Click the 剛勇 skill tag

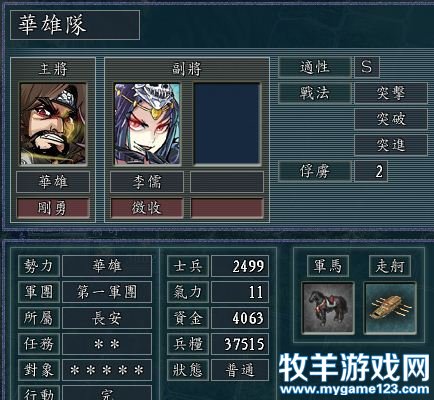53,208
